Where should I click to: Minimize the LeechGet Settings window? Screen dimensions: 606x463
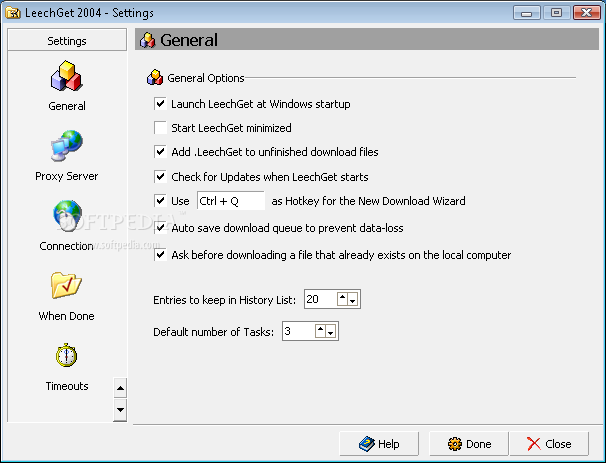click(526, 13)
